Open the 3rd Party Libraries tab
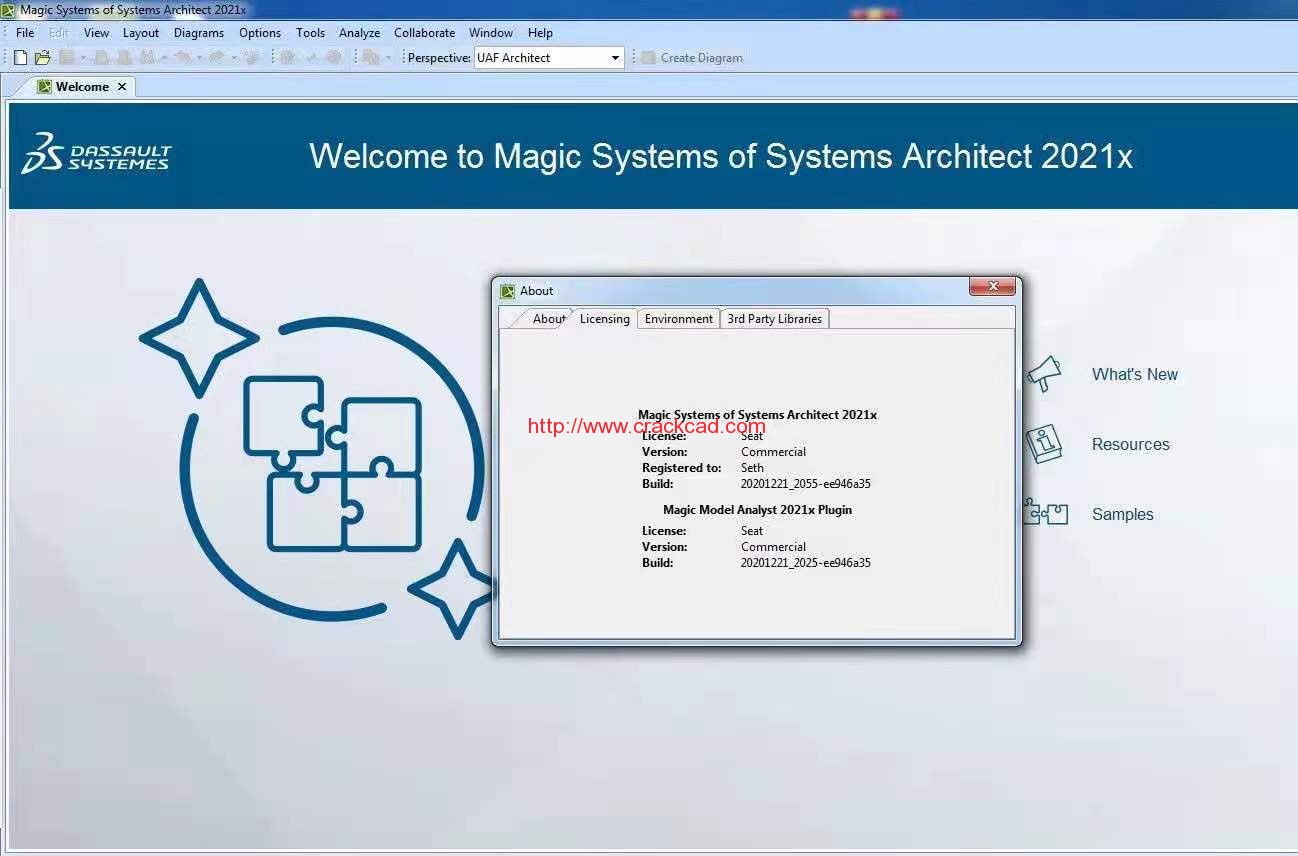The height and width of the screenshot is (856, 1298). click(x=775, y=319)
